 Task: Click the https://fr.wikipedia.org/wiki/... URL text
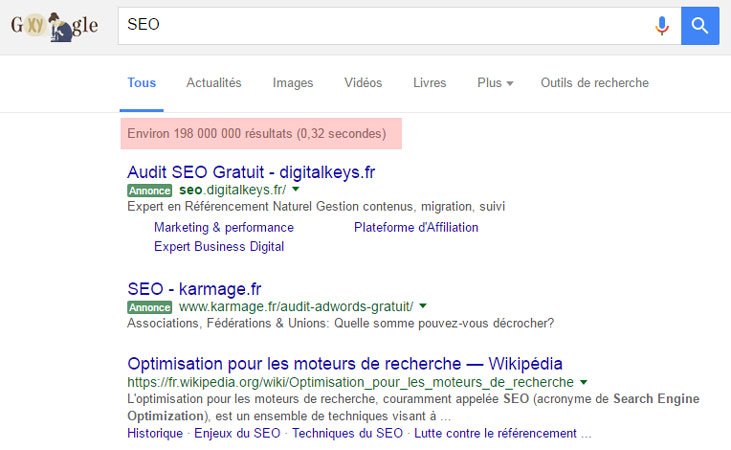click(351, 382)
